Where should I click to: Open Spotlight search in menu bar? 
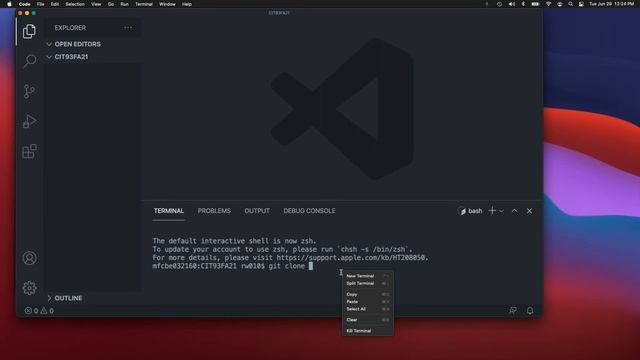pos(570,4)
